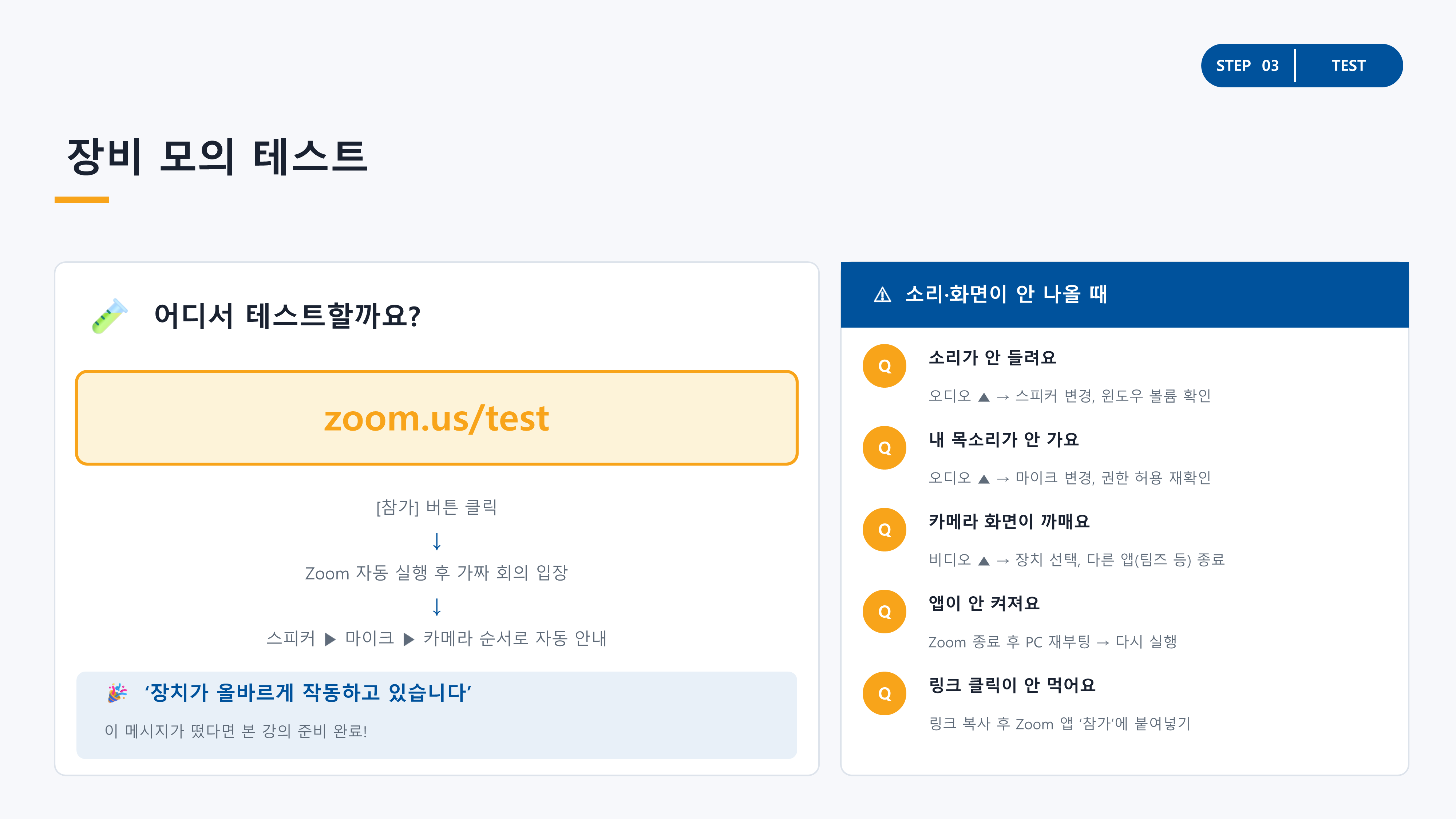Click the answer 장치 선택, 다른 앱(팀즈 등) 종료

point(1120,559)
